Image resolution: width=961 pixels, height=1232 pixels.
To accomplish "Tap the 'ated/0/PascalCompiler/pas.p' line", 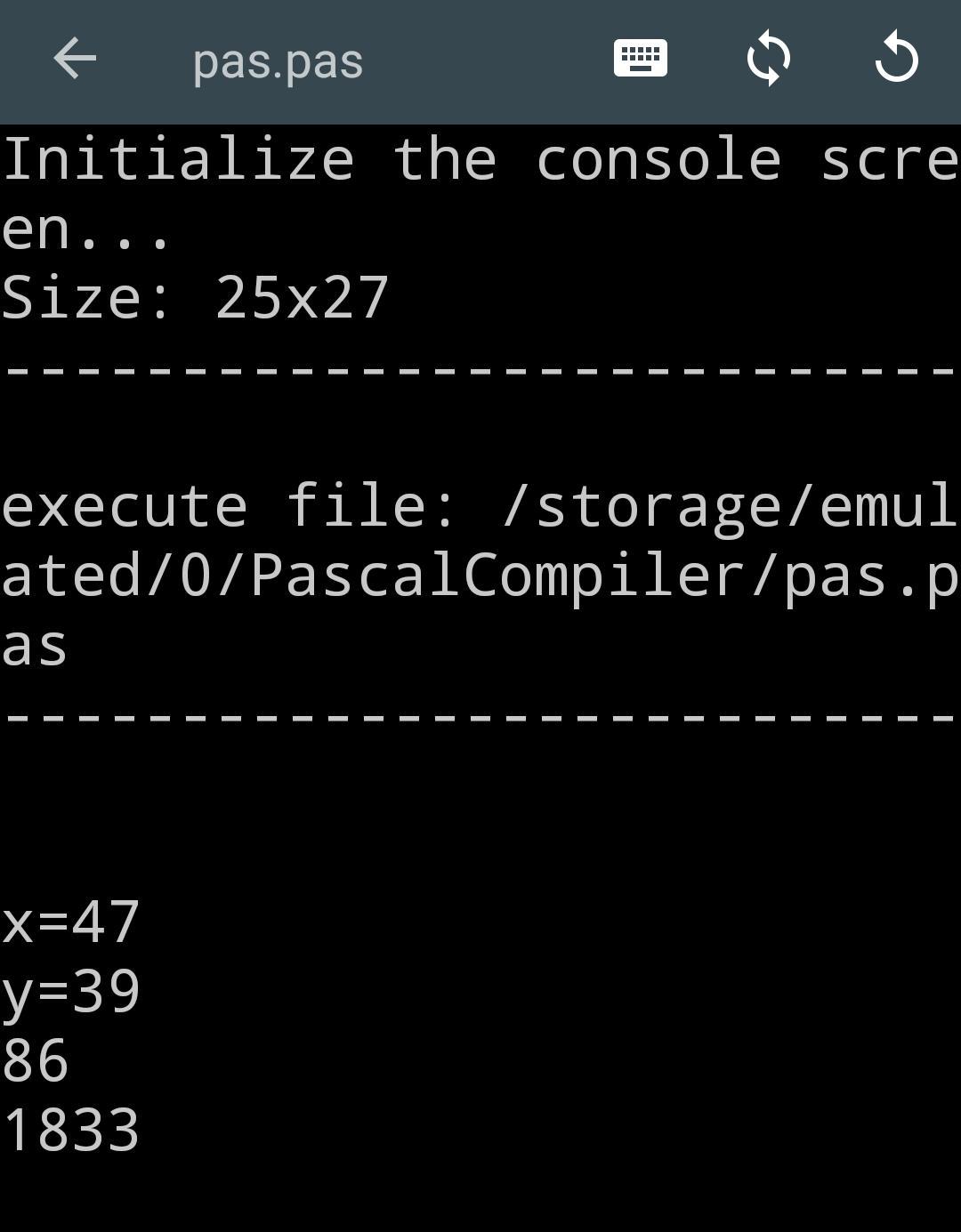I will 480,576.
